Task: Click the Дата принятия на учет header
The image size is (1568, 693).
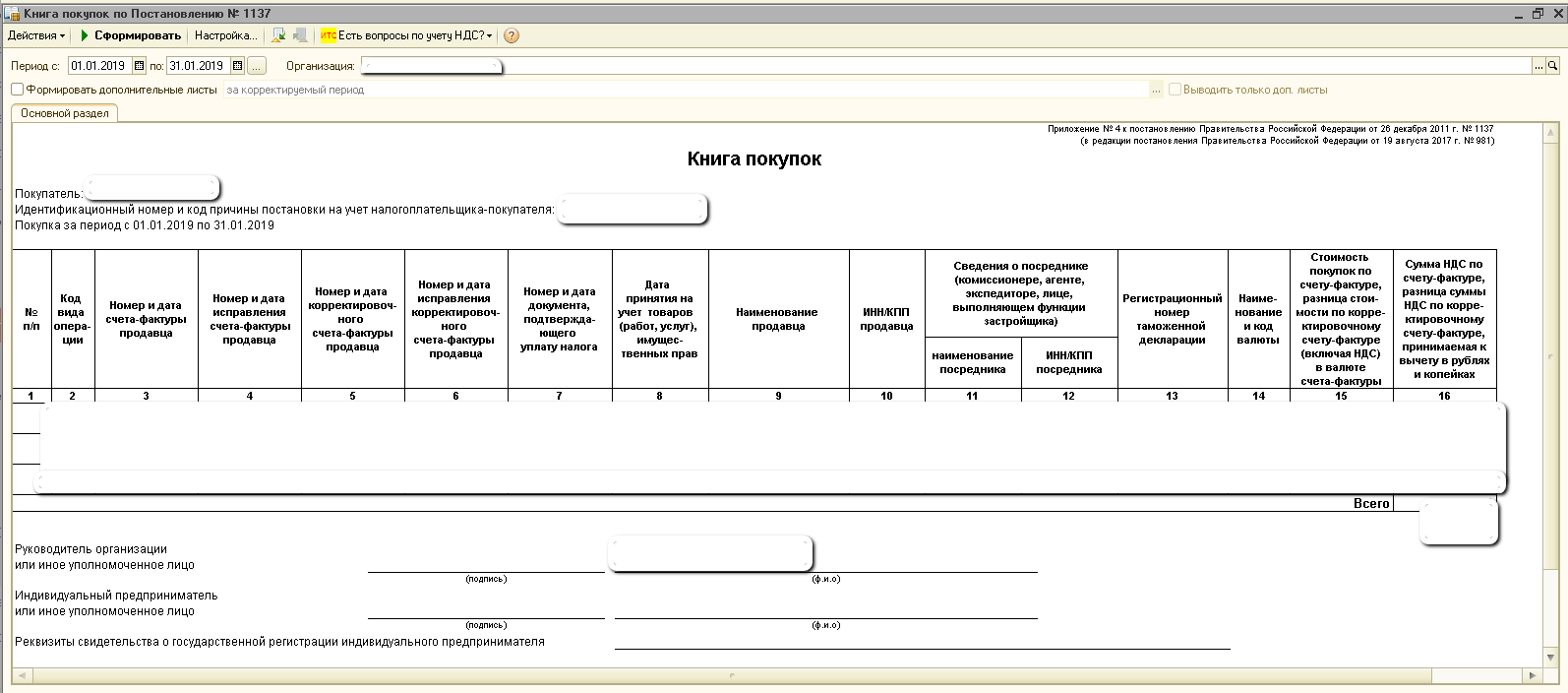Action: [x=659, y=319]
